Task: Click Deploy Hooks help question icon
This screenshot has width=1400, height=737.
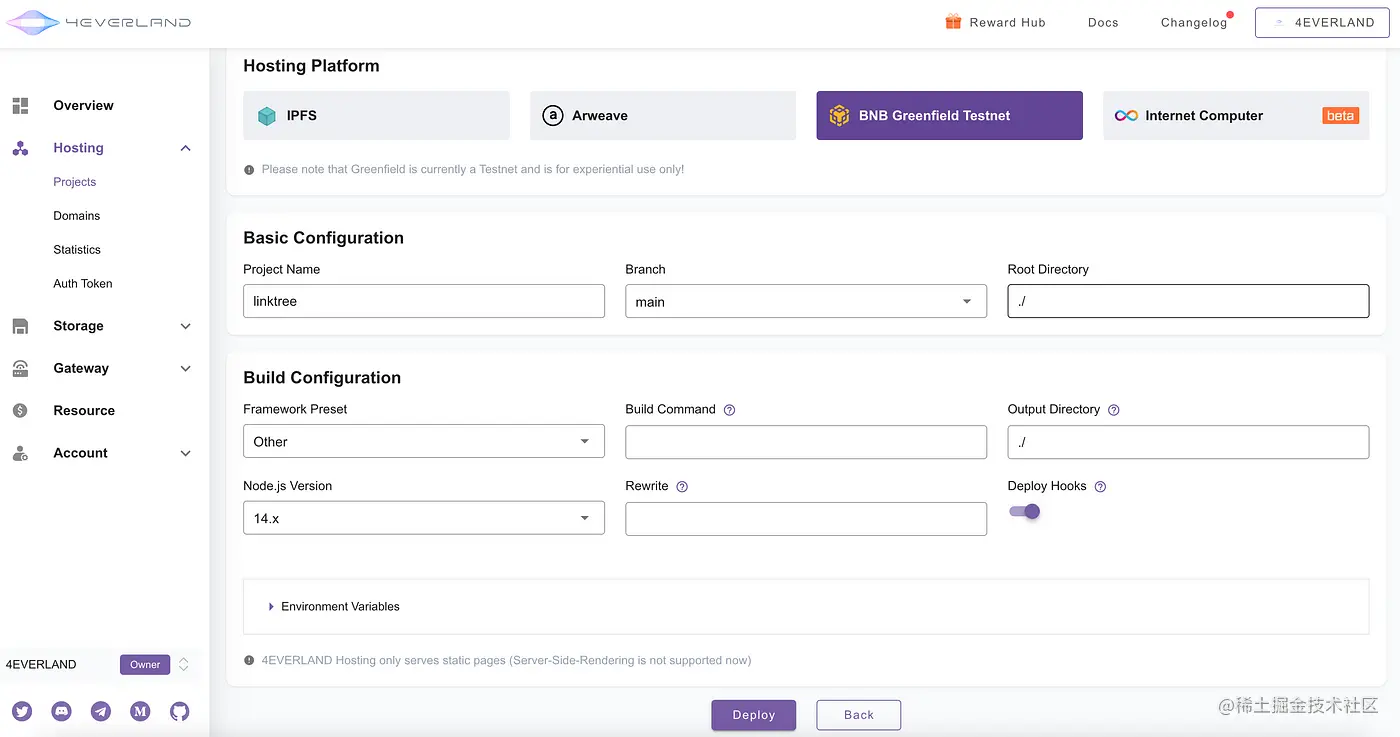Action: (x=1100, y=487)
